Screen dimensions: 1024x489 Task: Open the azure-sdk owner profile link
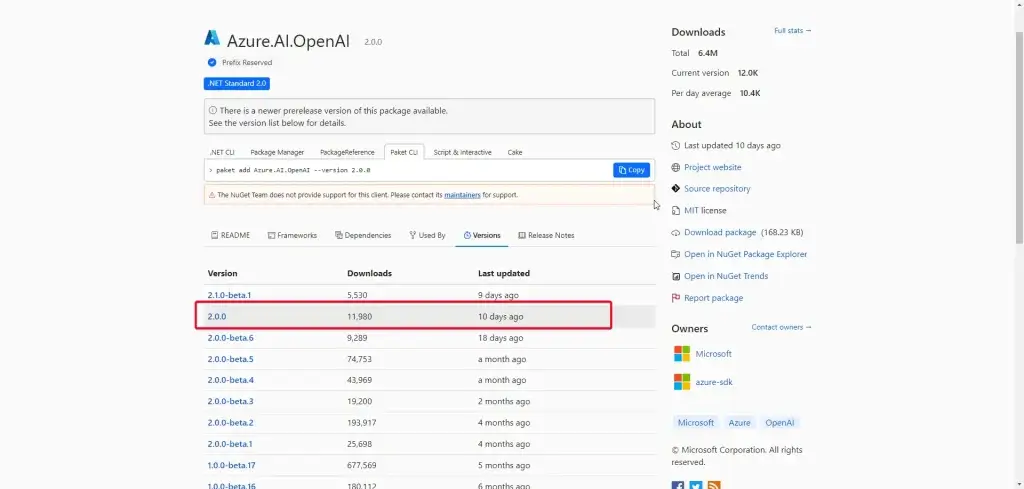point(714,382)
